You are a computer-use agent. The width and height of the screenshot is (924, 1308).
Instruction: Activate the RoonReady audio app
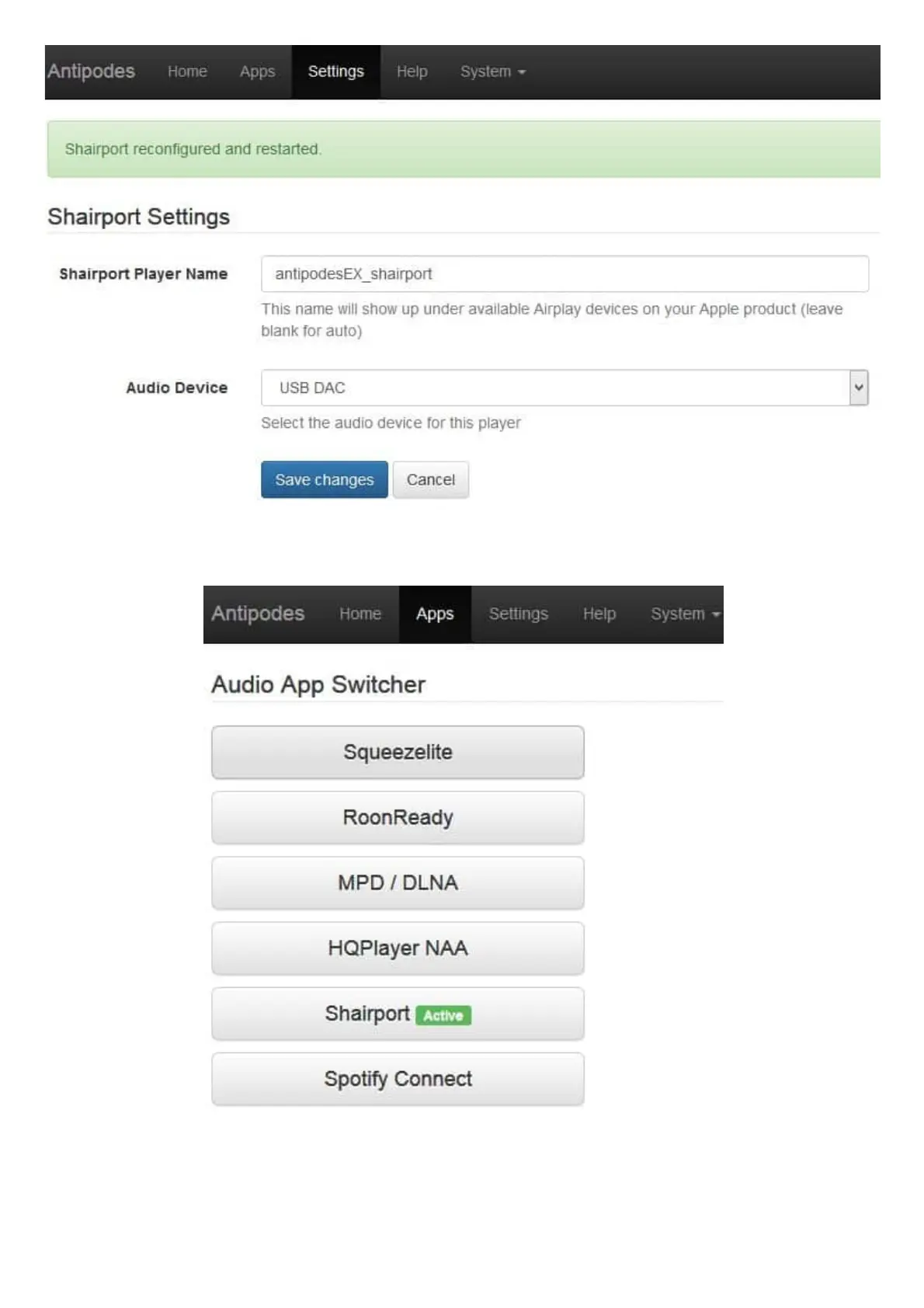tap(398, 817)
